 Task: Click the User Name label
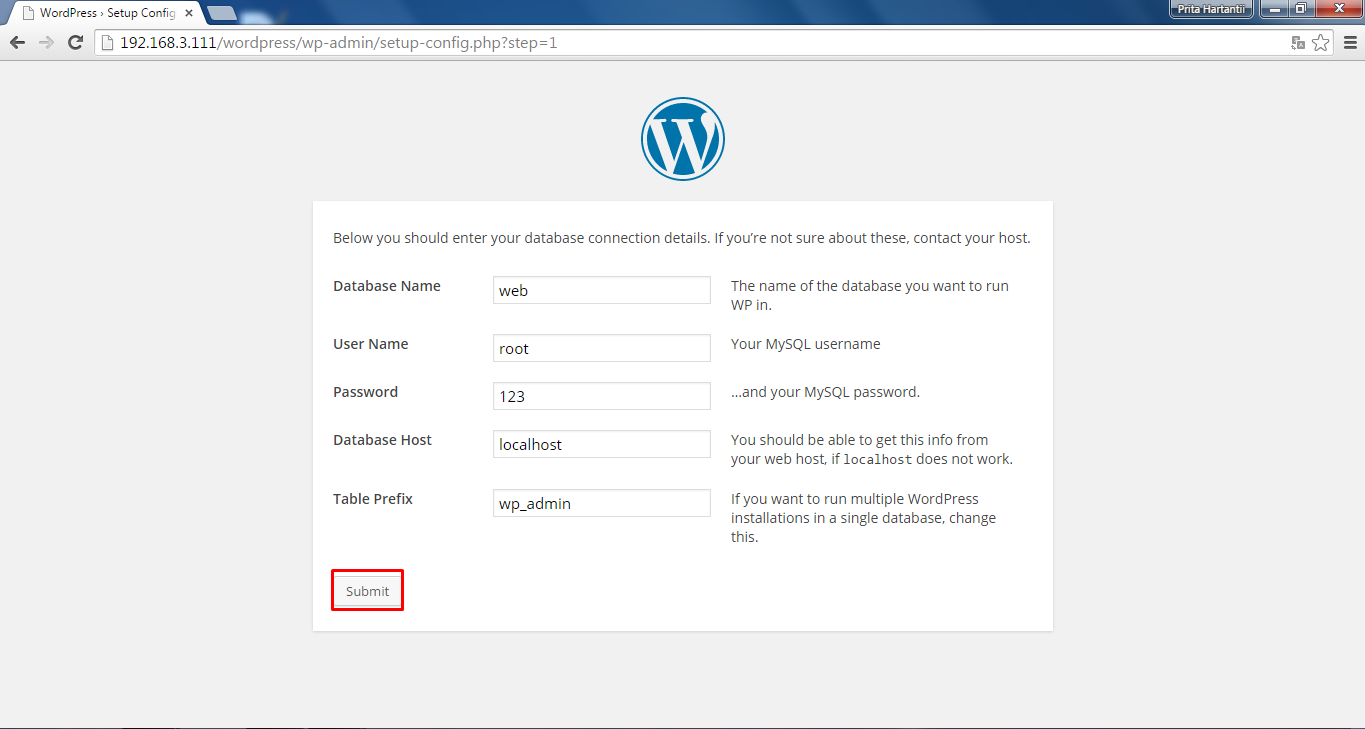click(x=371, y=344)
